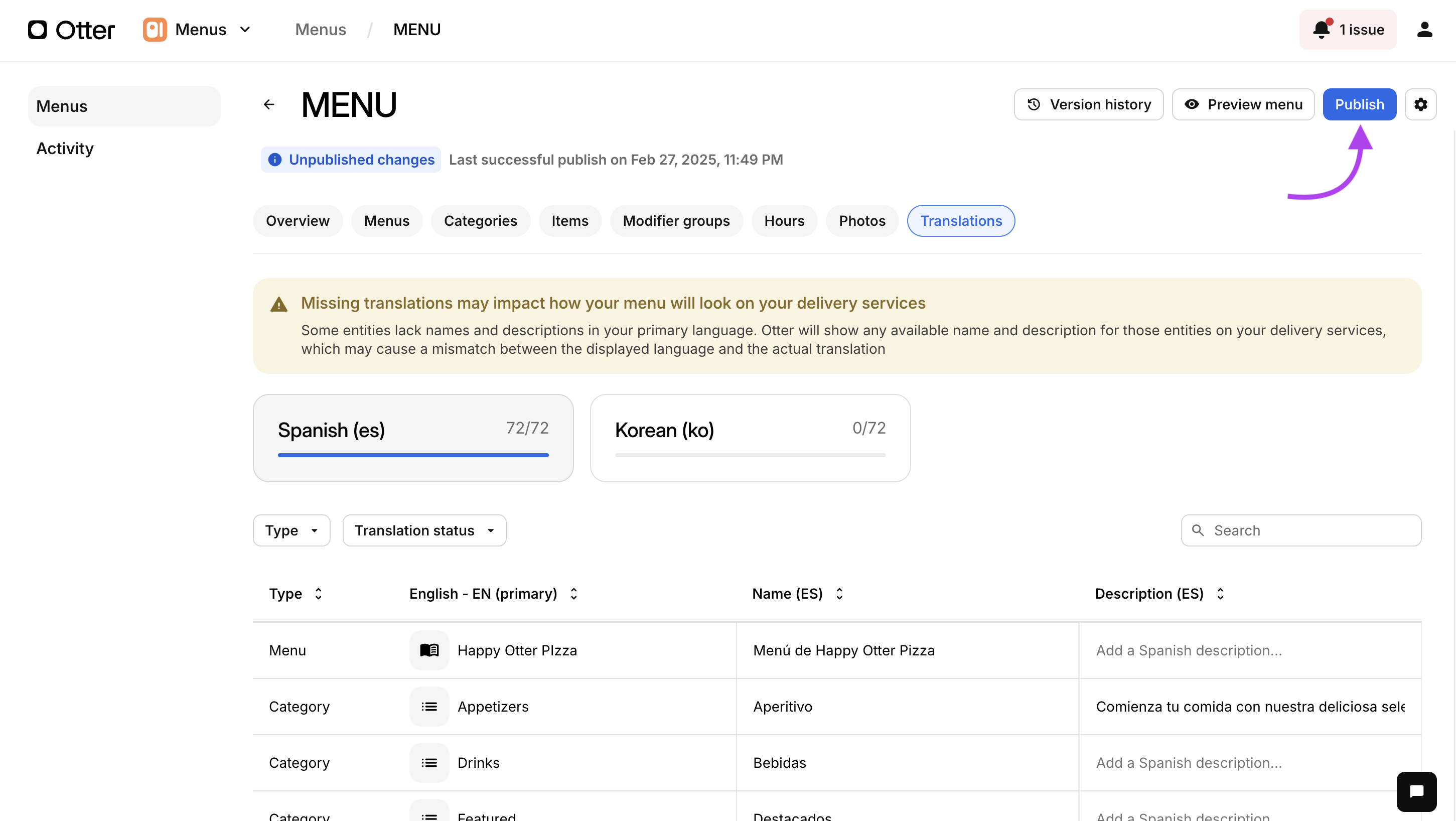The height and width of the screenshot is (821, 1456).
Task: Click the Drinks category list icon
Action: (429, 763)
